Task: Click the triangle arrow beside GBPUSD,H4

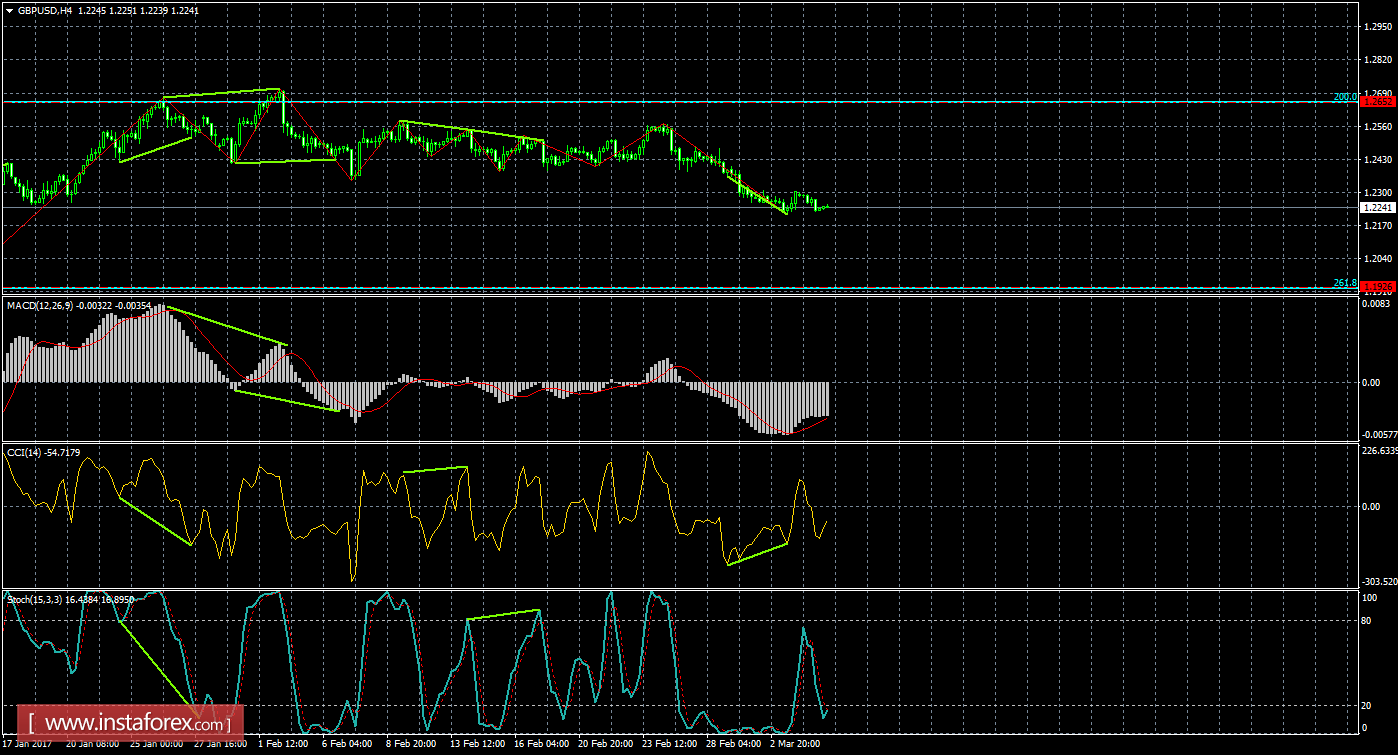Action: click(9, 9)
